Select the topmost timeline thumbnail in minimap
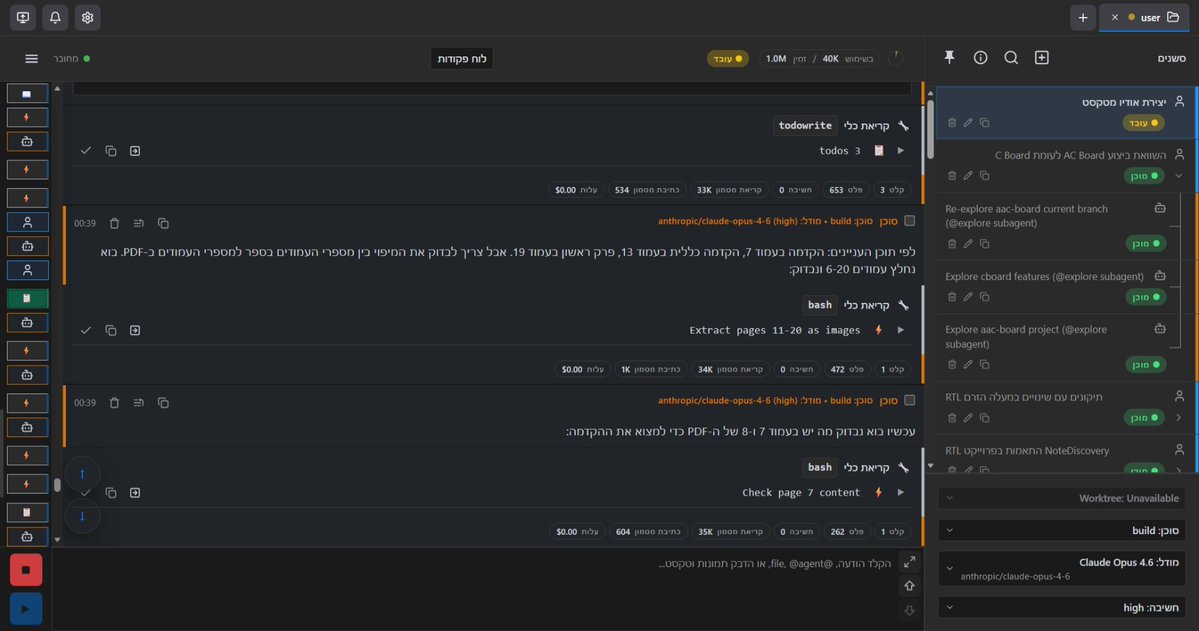Viewport: 1199px width, 631px height. coord(27,93)
